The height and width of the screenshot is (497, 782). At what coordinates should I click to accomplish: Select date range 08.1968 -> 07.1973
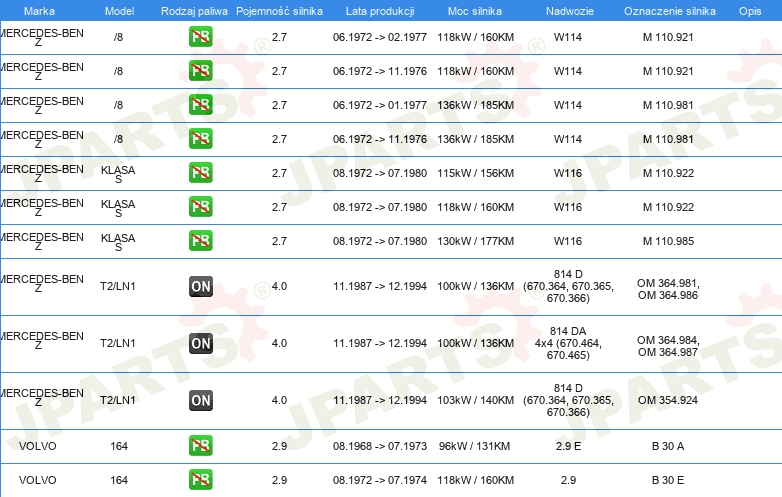point(380,446)
